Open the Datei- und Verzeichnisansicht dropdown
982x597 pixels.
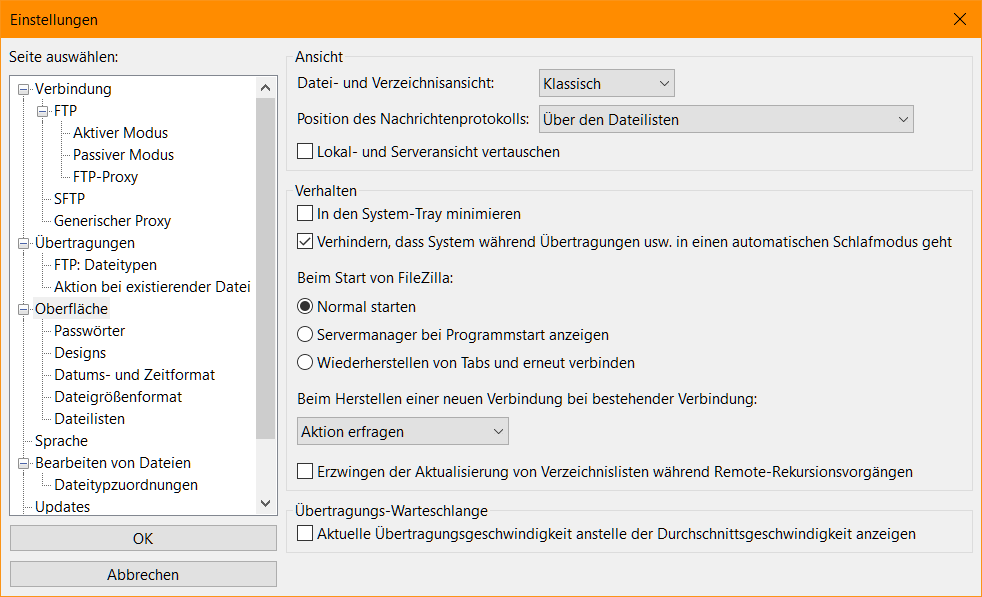point(606,83)
